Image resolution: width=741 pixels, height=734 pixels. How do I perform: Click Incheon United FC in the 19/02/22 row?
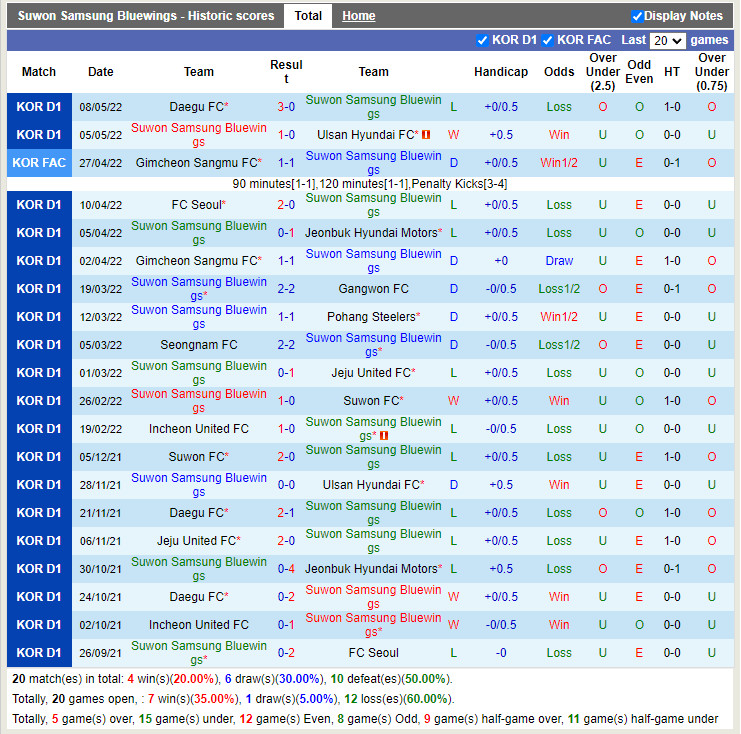199,429
